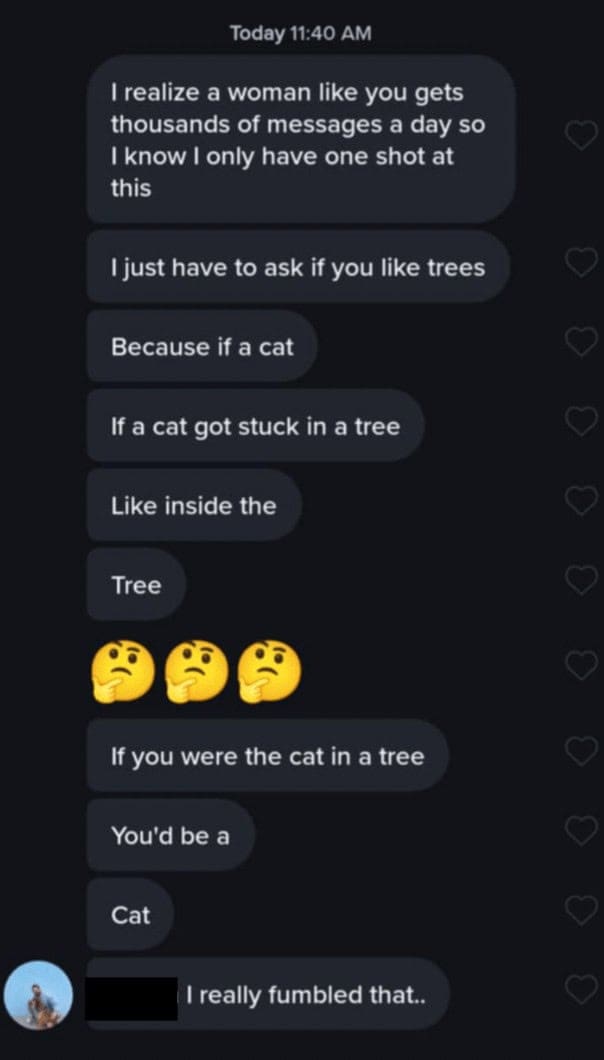Screen dimensions: 604x1060
Task: Tap heart beside "If you were the cat"
Action: [581, 750]
